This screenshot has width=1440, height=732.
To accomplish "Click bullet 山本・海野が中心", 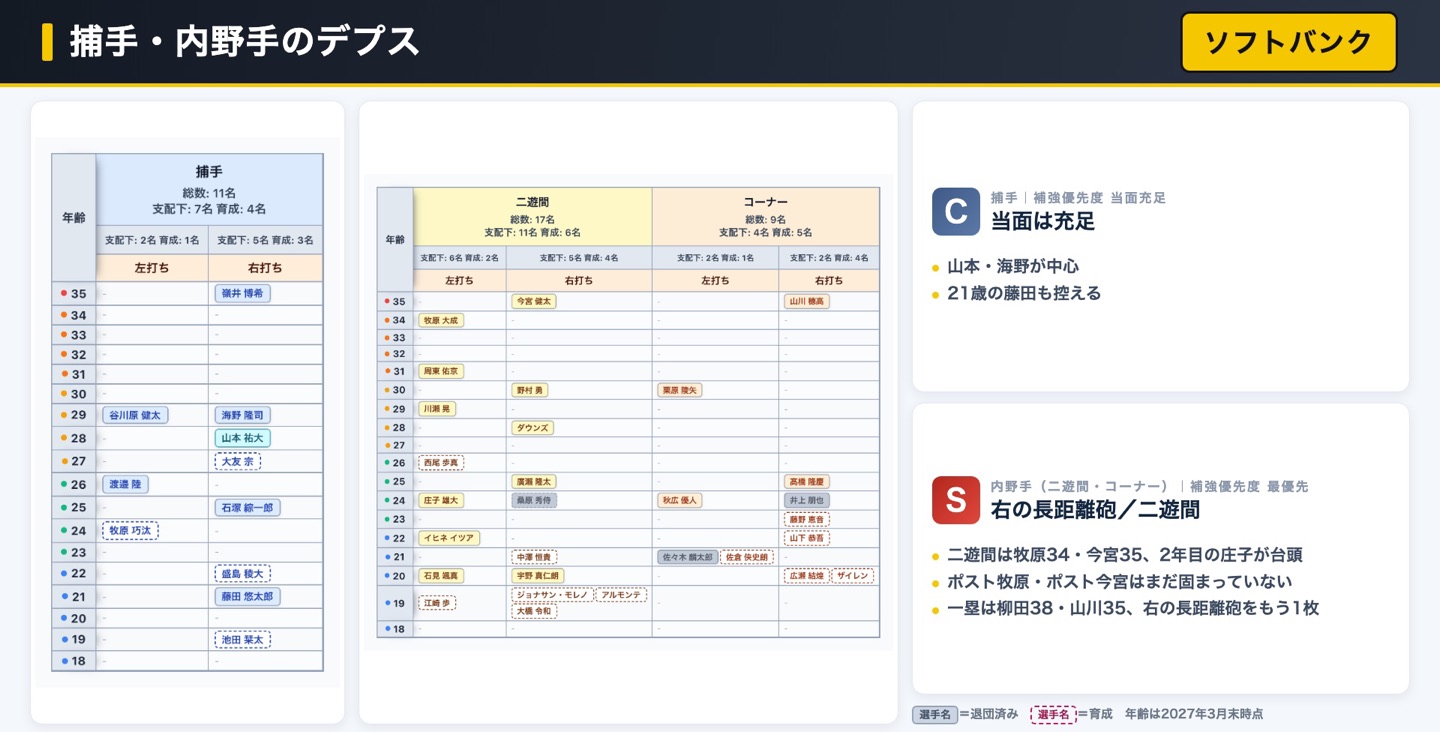I will (1013, 267).
